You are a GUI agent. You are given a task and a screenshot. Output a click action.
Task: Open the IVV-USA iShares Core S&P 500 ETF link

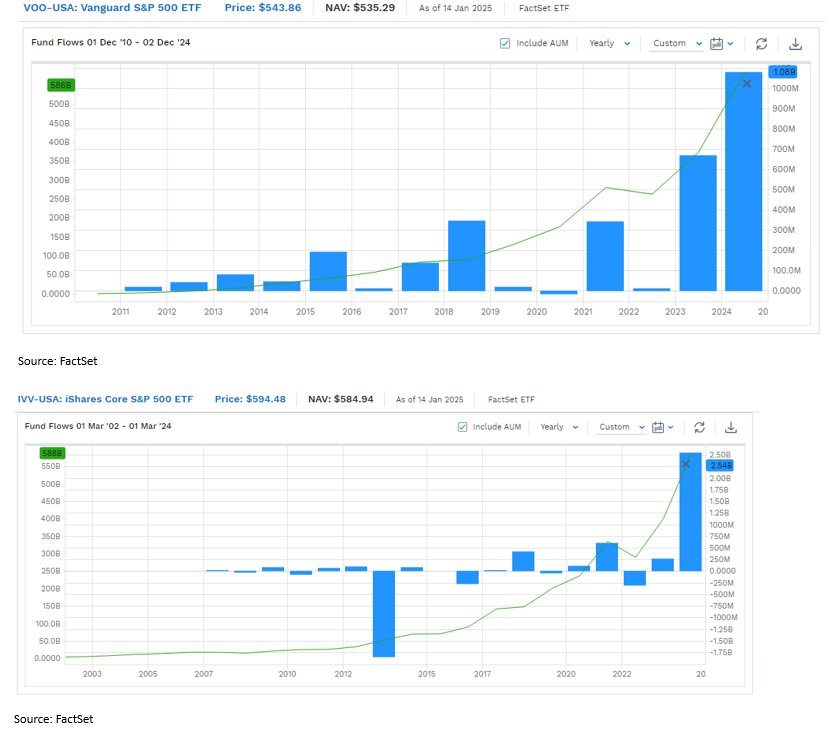click(105, 399)
